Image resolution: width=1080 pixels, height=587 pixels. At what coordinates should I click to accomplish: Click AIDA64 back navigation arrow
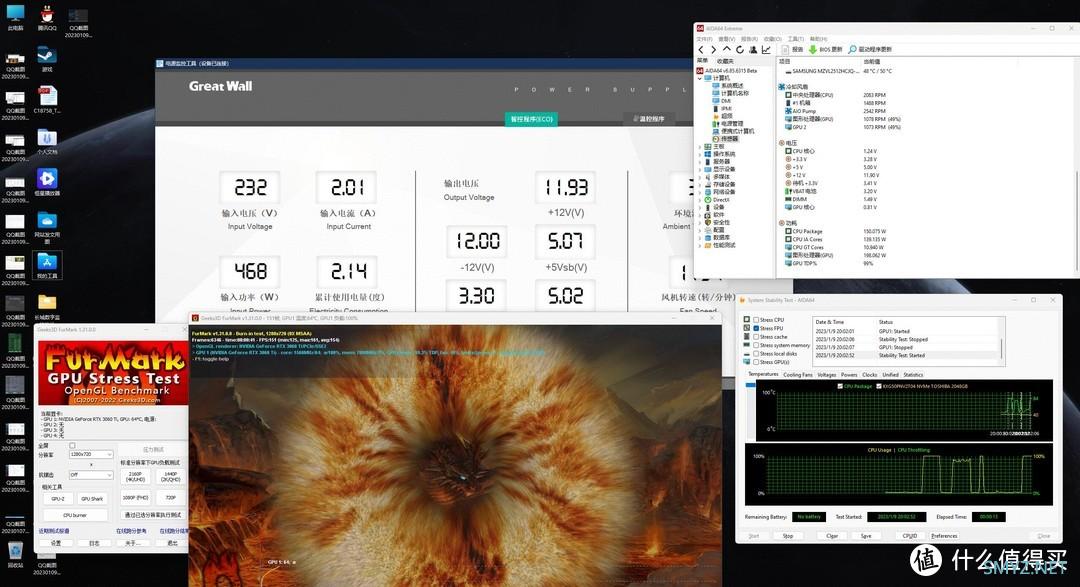[x=701, y=50]
